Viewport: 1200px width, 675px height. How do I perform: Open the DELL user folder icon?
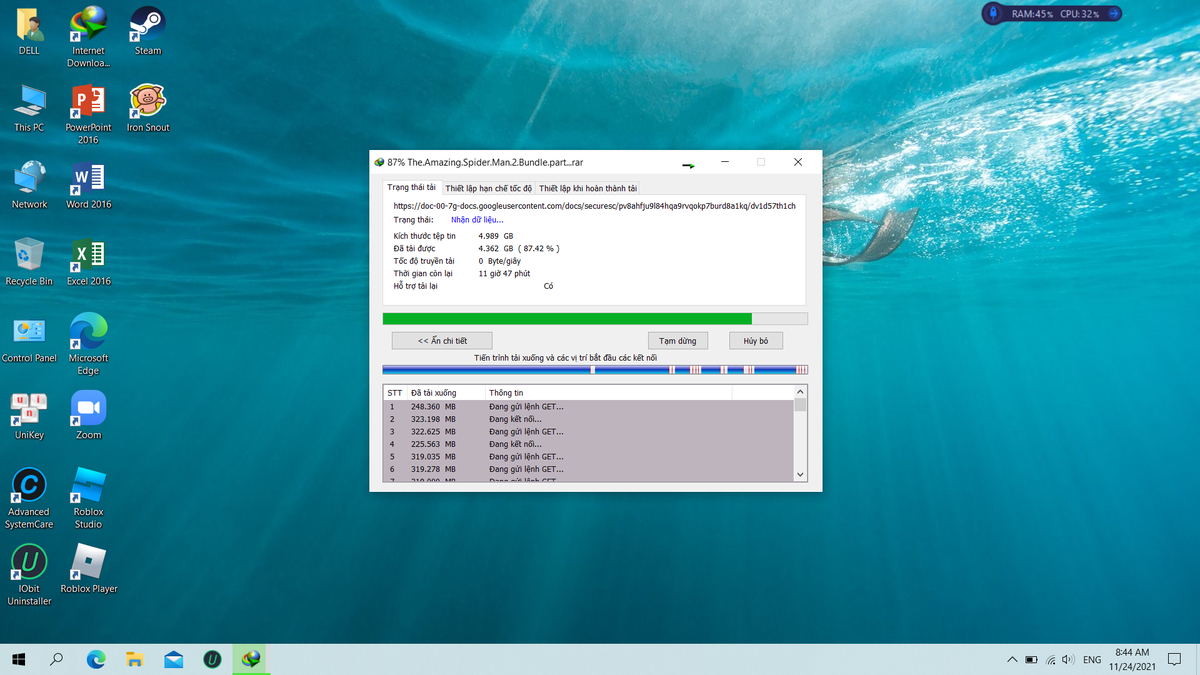click(29, 30)
